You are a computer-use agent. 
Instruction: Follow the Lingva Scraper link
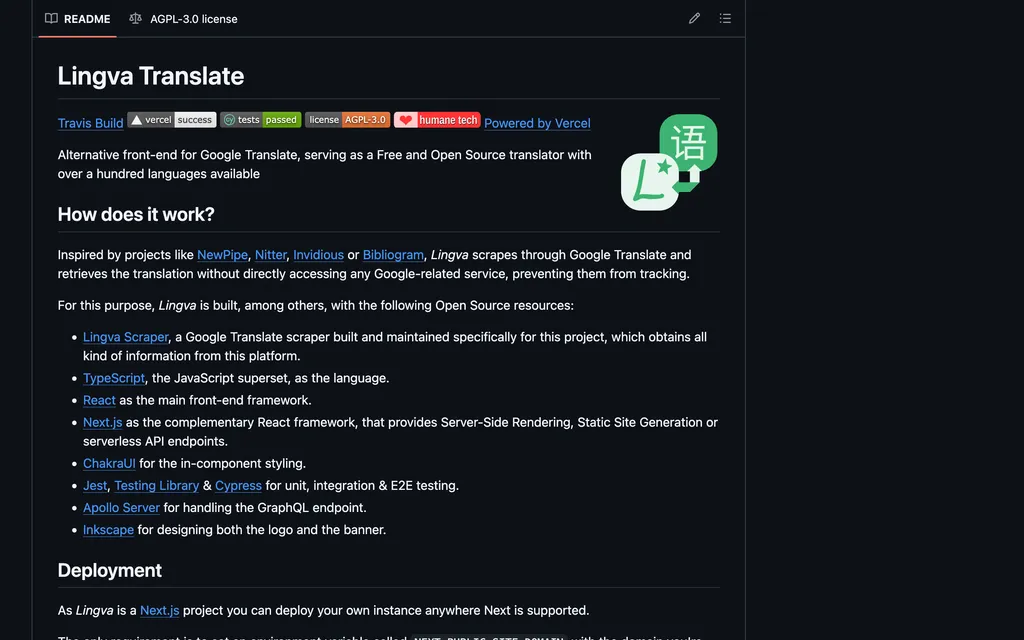(125, 337)
